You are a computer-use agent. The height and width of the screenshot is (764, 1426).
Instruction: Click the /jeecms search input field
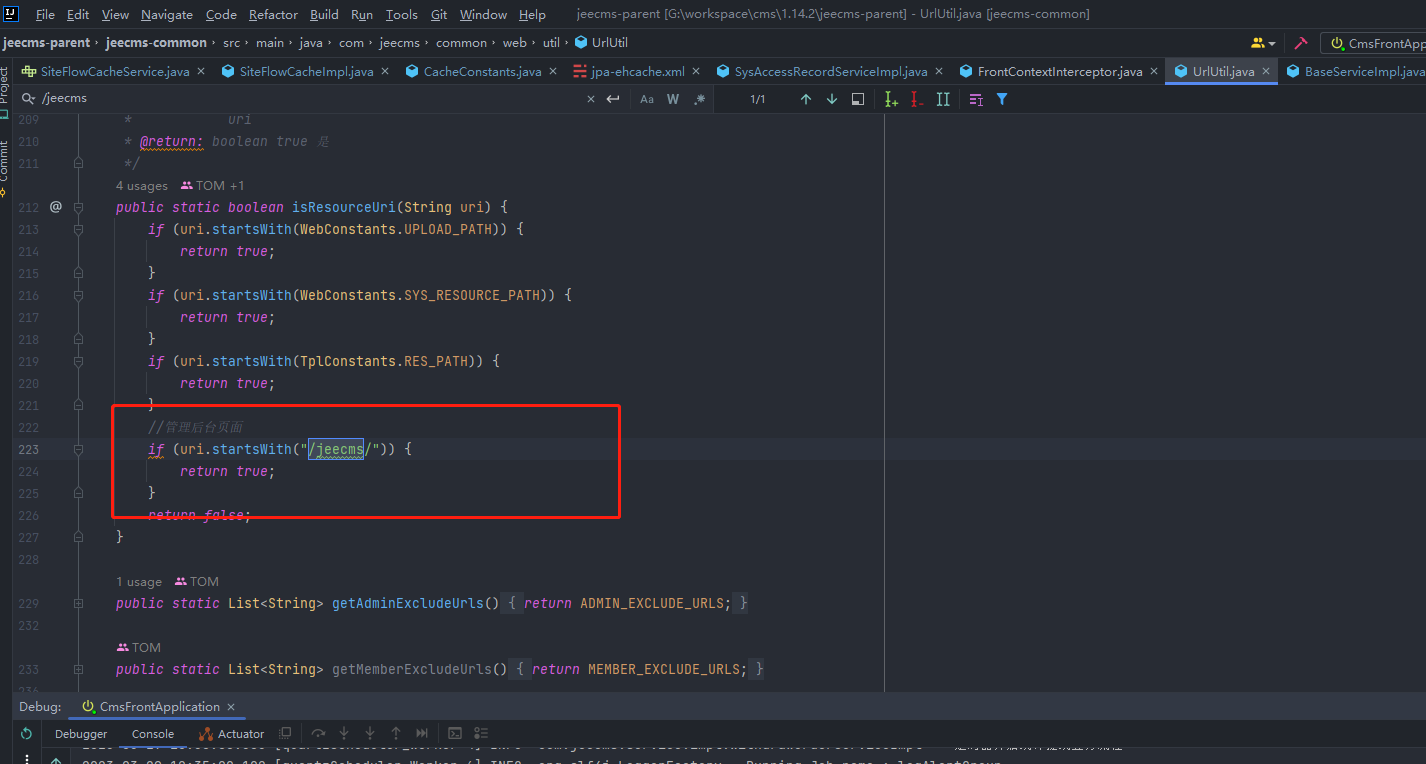(x=300, y=99)
